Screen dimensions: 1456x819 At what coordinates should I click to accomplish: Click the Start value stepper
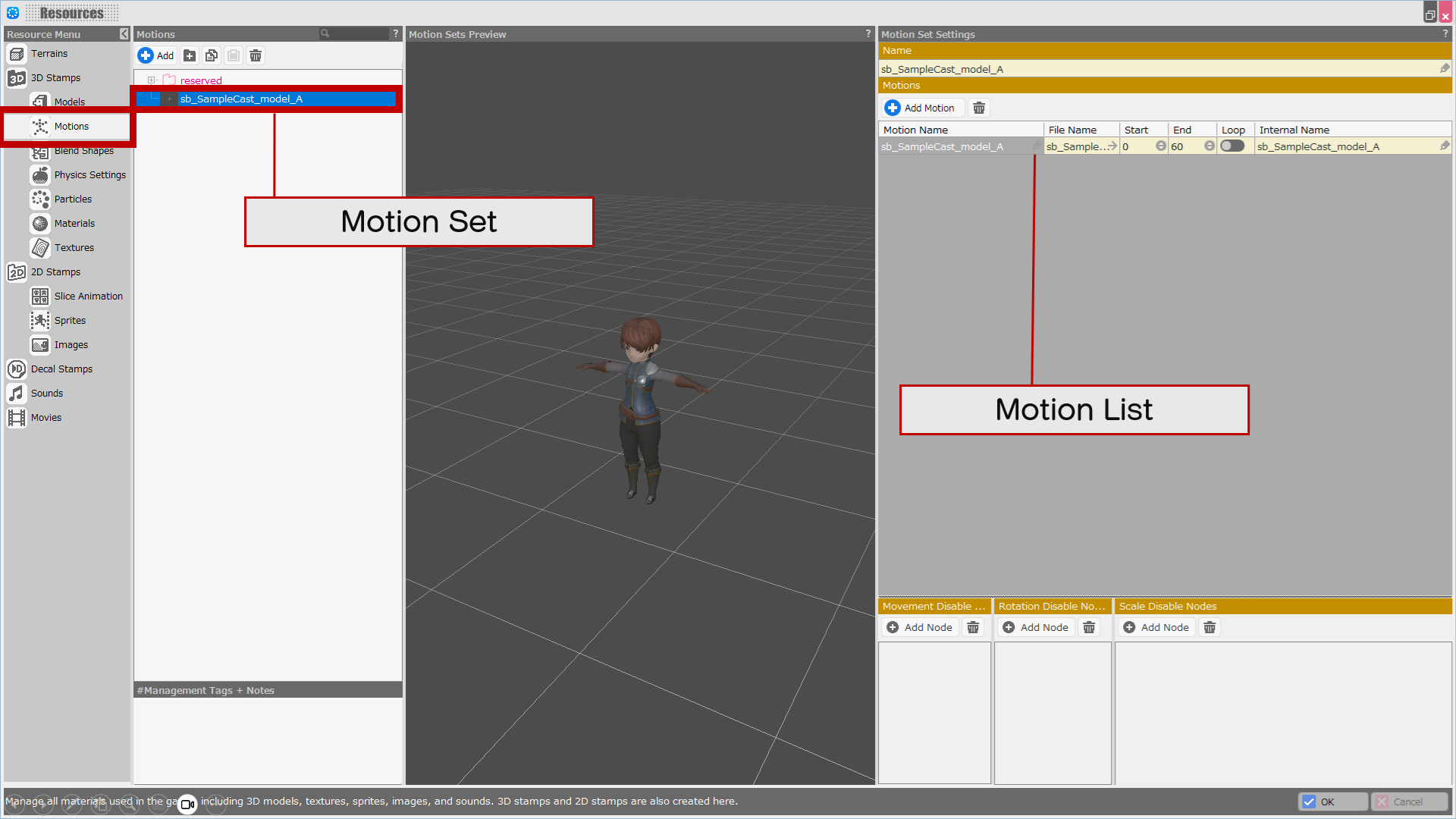(x=1160, y=146)
